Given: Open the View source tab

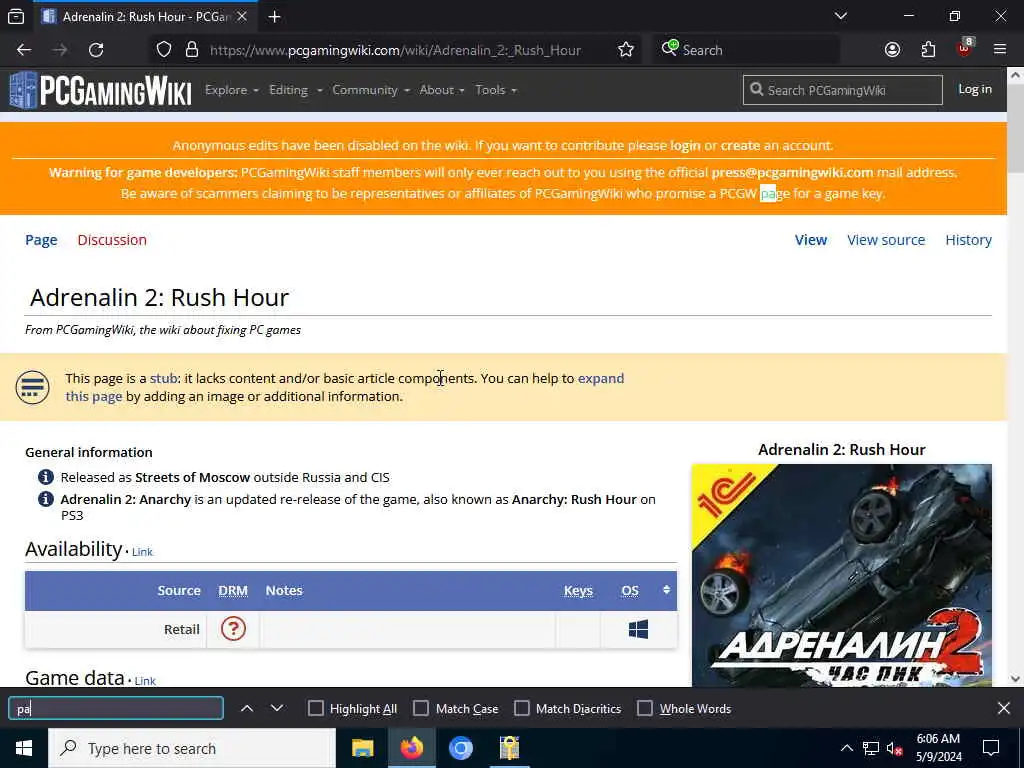Looking at the screenshot, I should point(886,240).
